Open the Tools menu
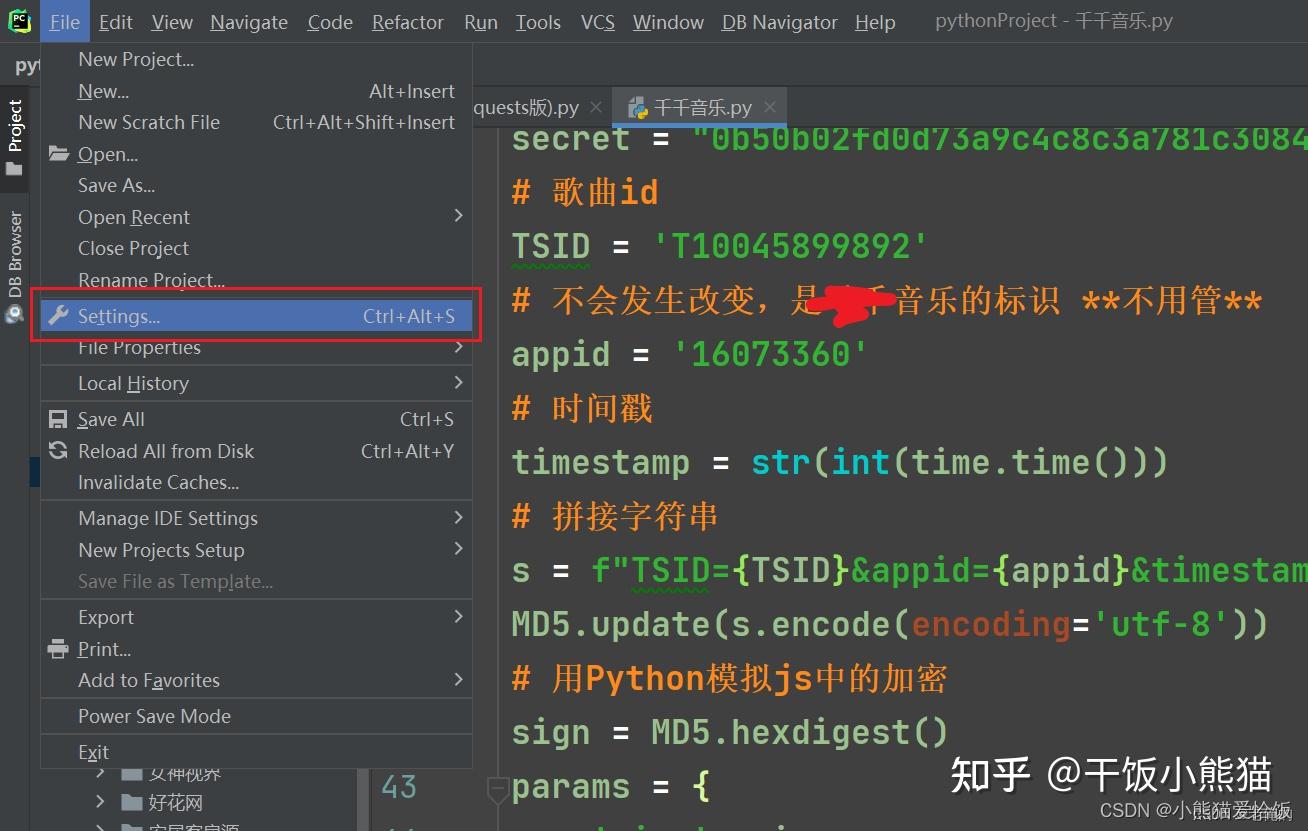The width and height of the screenshot is (1308, 831). pos(538,22)
